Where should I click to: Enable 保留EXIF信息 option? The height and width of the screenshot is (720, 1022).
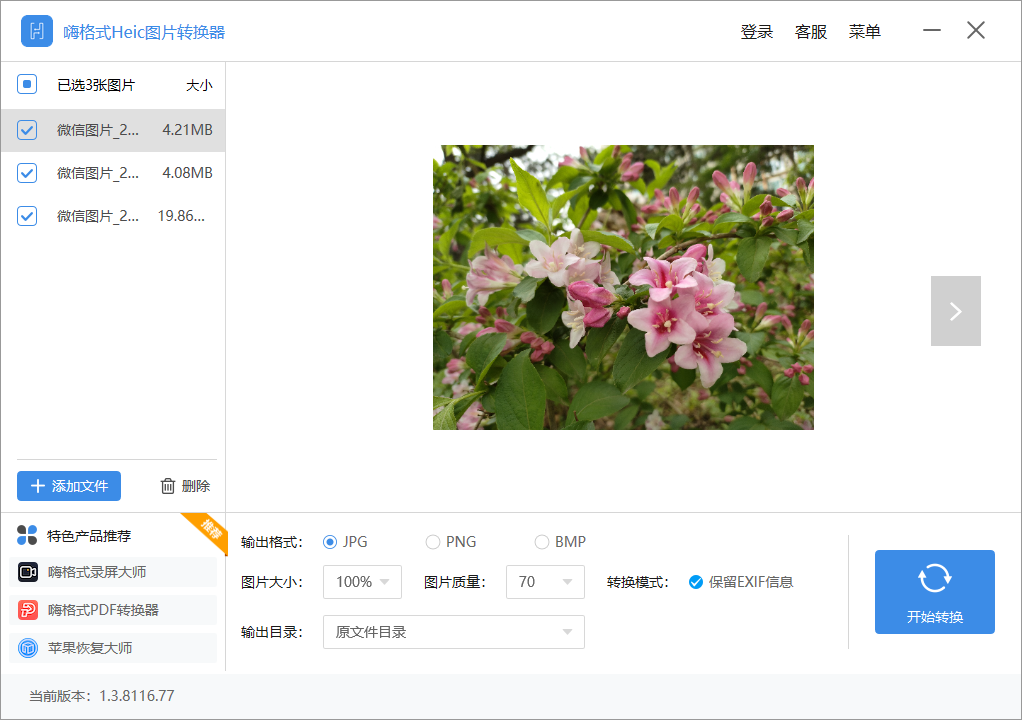695,581
